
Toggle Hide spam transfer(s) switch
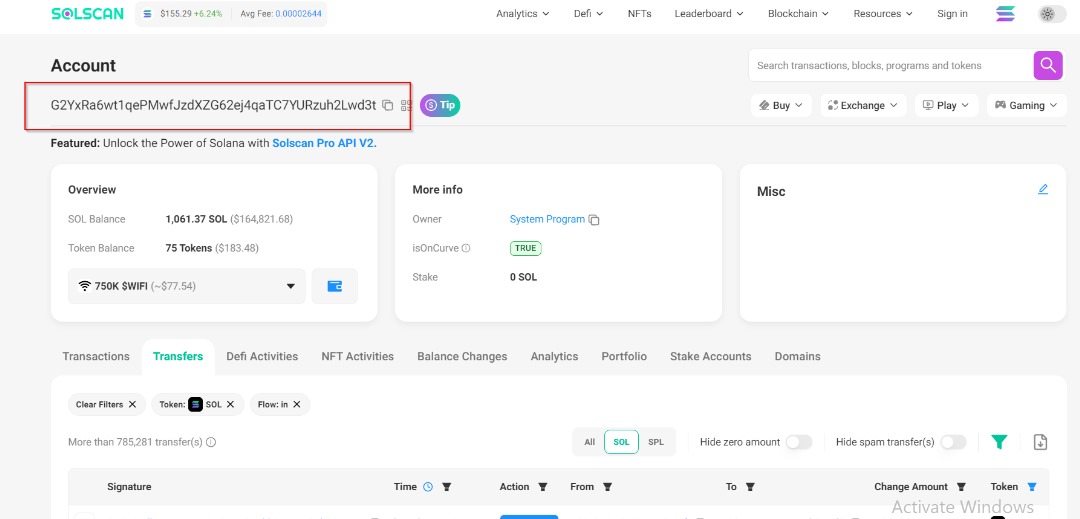pos(953,442)
